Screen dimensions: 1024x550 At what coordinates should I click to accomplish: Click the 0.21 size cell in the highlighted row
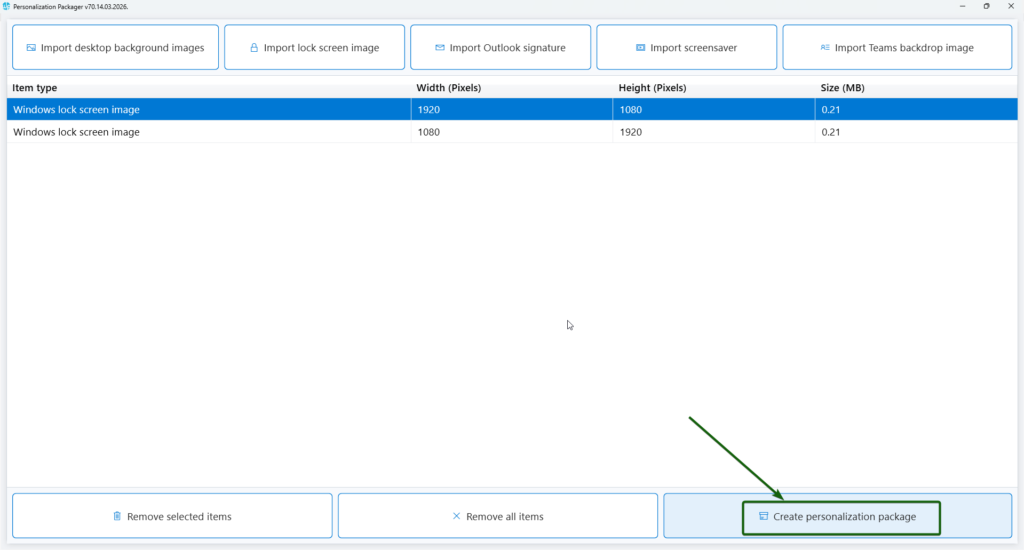click(830, 110)
